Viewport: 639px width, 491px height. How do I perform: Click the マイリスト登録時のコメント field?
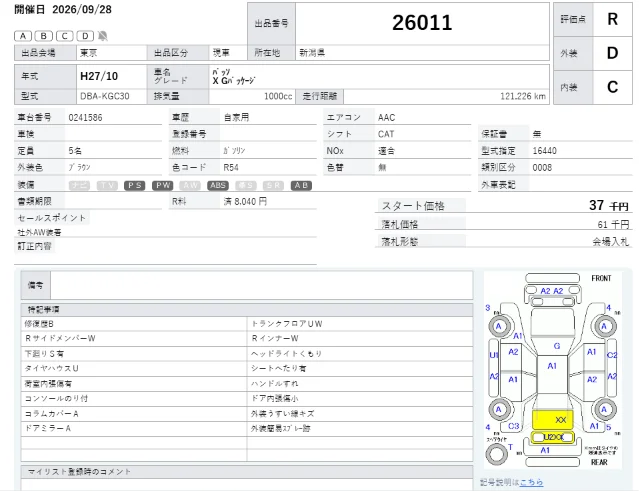(x=247, y=484)
